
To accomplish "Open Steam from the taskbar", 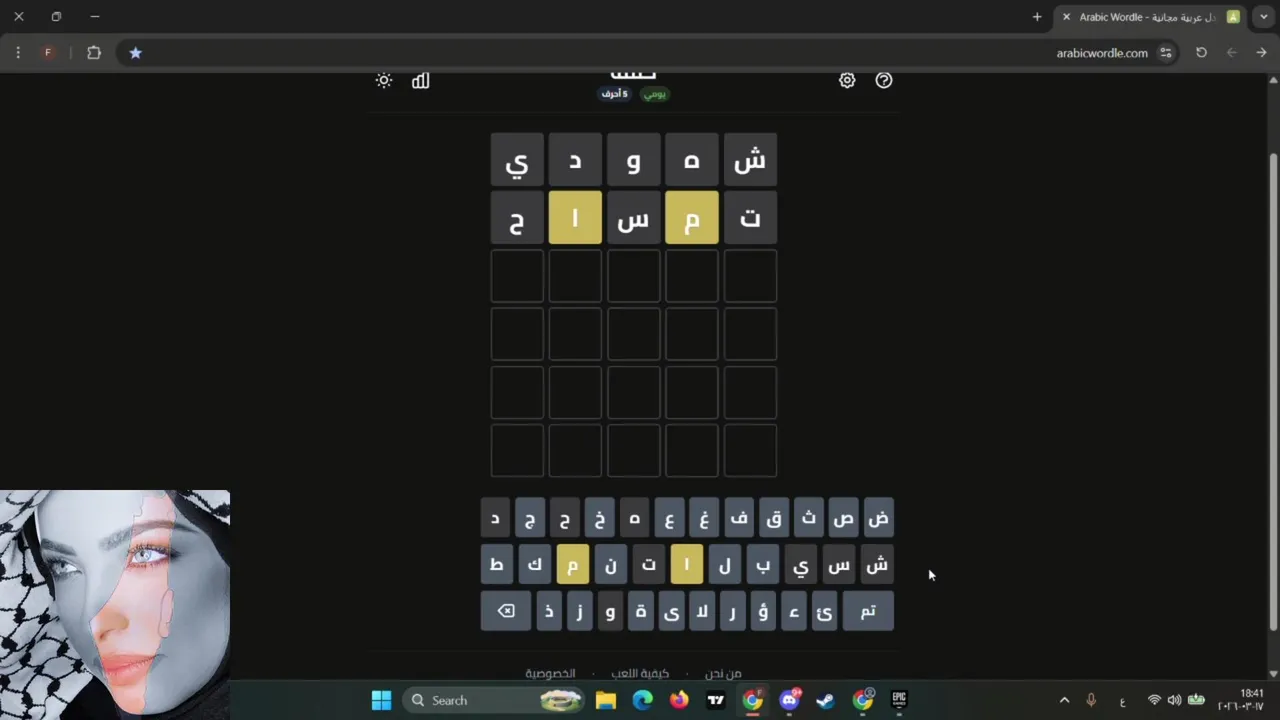I will click(x=825, y=700).
